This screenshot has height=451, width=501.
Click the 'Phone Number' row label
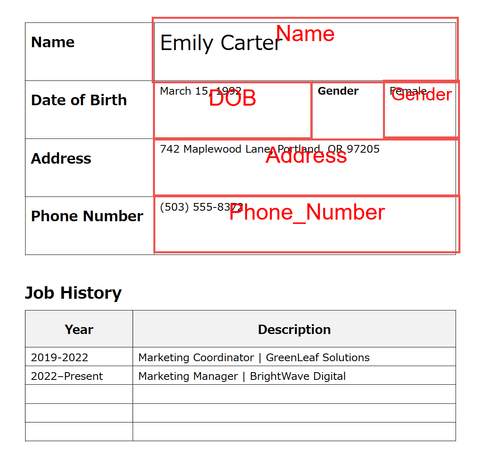coord(87,216)
